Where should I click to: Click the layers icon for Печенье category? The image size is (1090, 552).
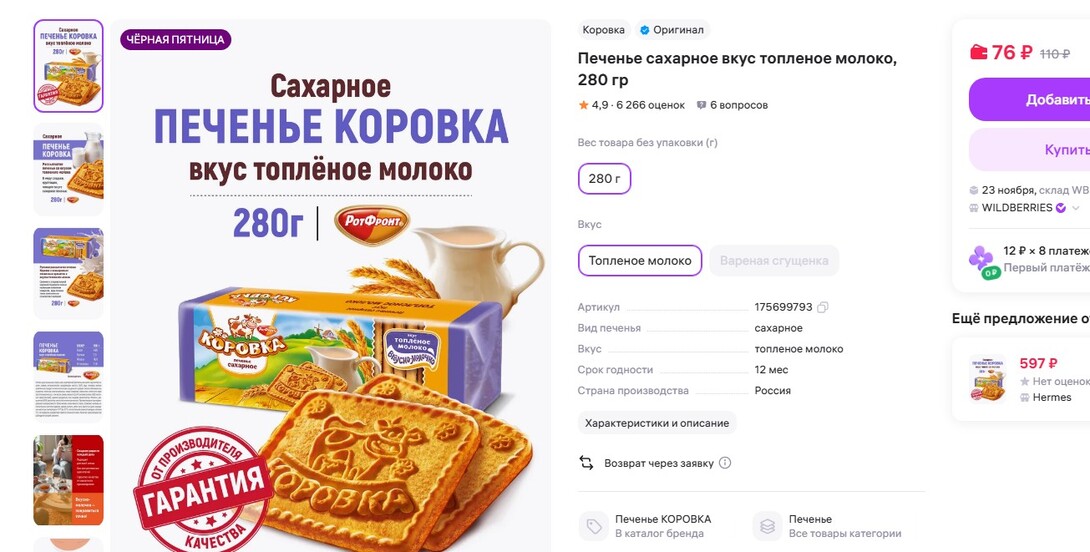[x=767, y=526]
